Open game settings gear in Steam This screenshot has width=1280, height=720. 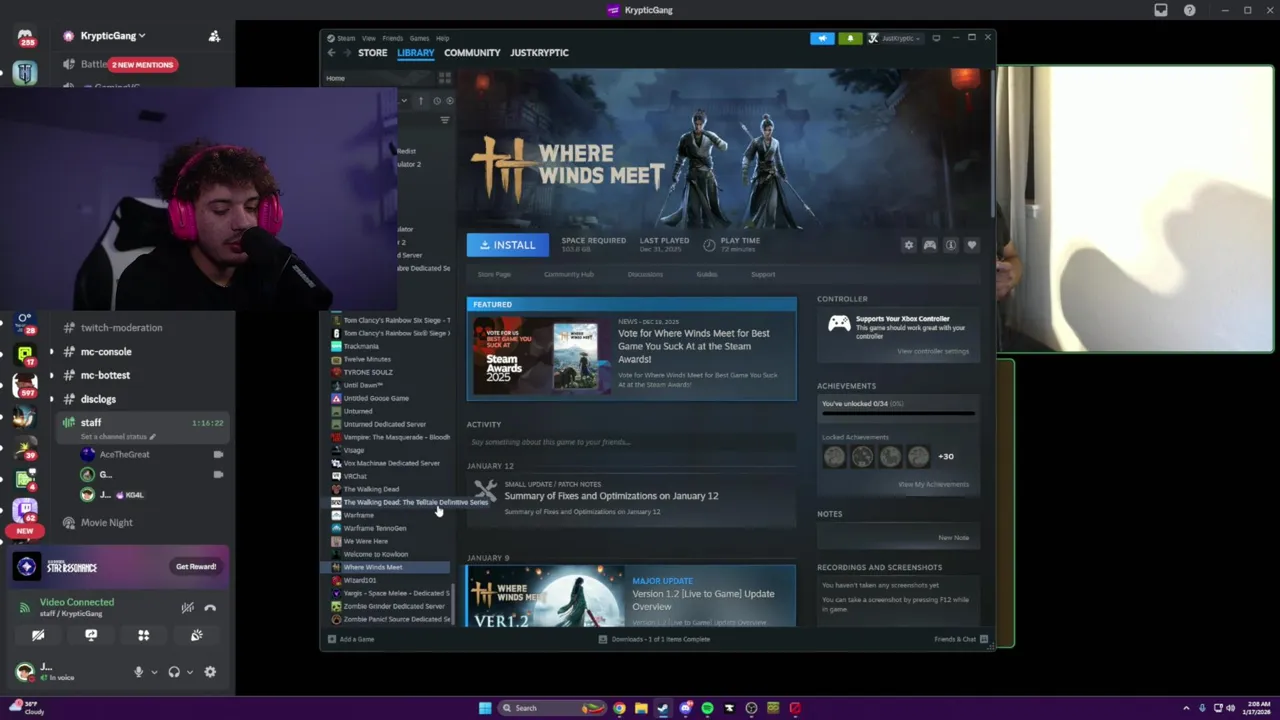pos(909,245)
